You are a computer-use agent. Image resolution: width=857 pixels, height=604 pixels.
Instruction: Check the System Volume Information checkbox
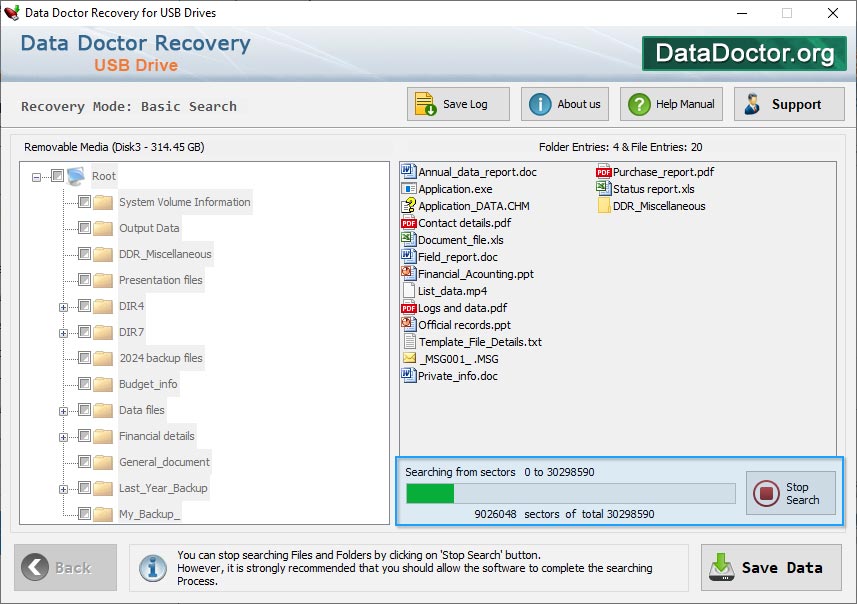click(84, 201)
